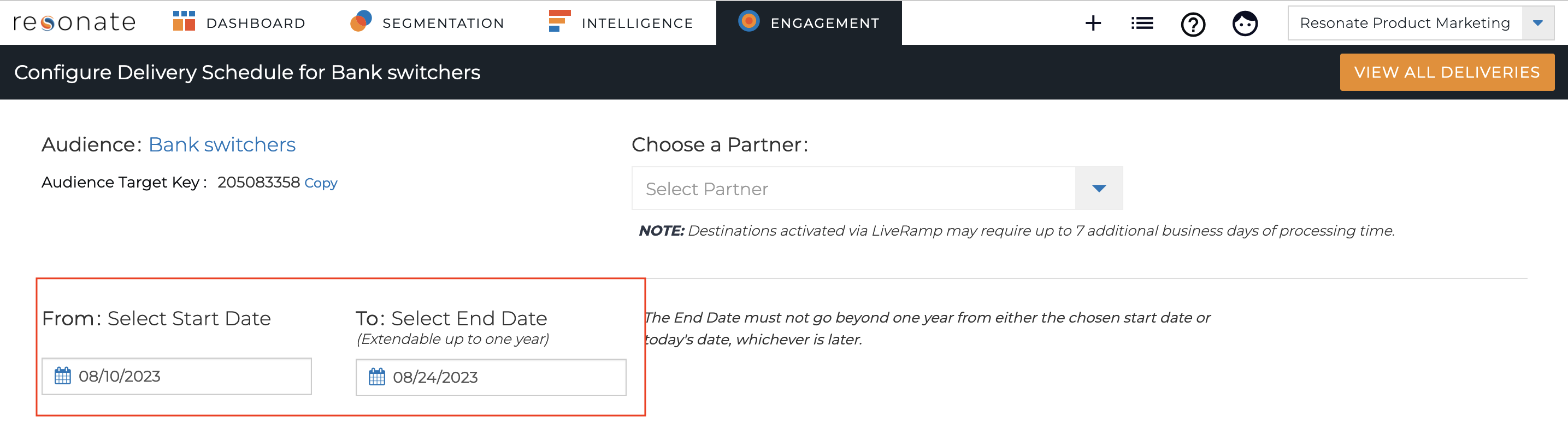Expand the Resonate Product Marketing account dropdown
This screenshot has height=421, width=1568.
[1537, 23]
